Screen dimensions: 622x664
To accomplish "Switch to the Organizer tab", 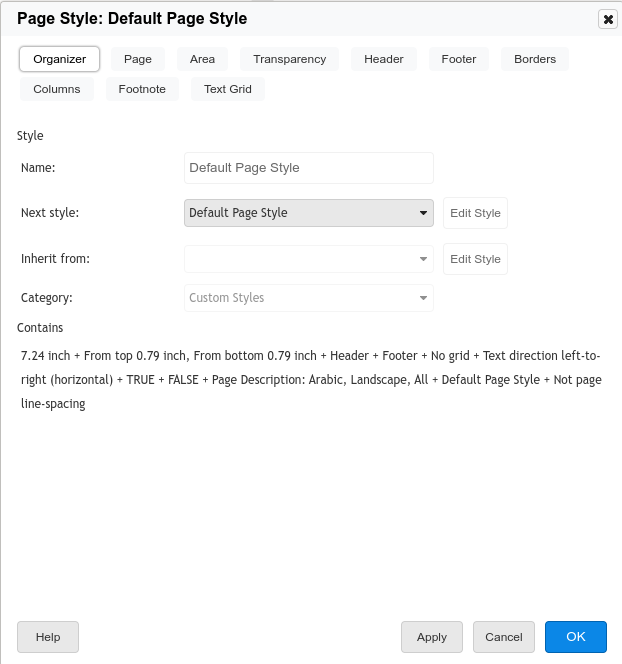I will (x=59, y=59).
